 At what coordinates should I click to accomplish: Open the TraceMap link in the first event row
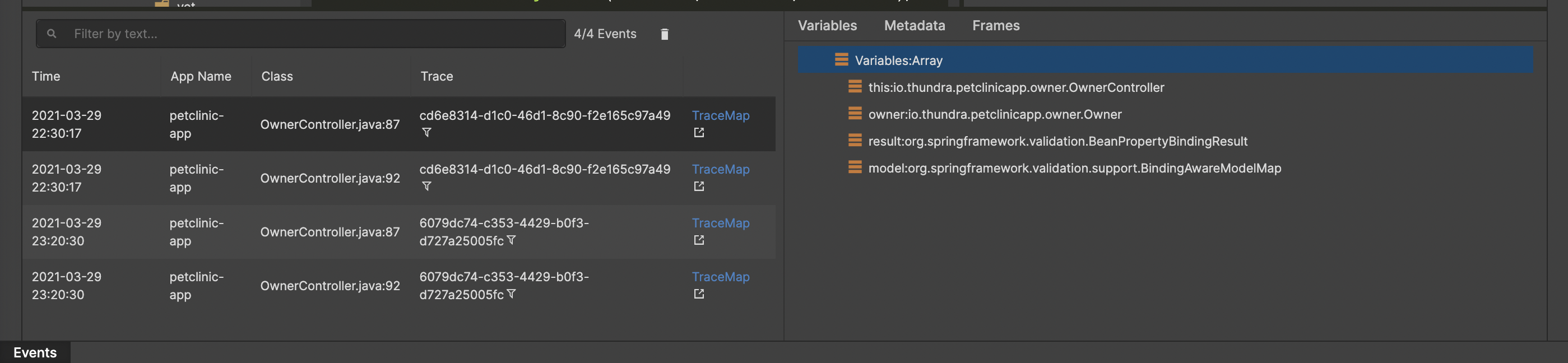[x=720, y=115]
